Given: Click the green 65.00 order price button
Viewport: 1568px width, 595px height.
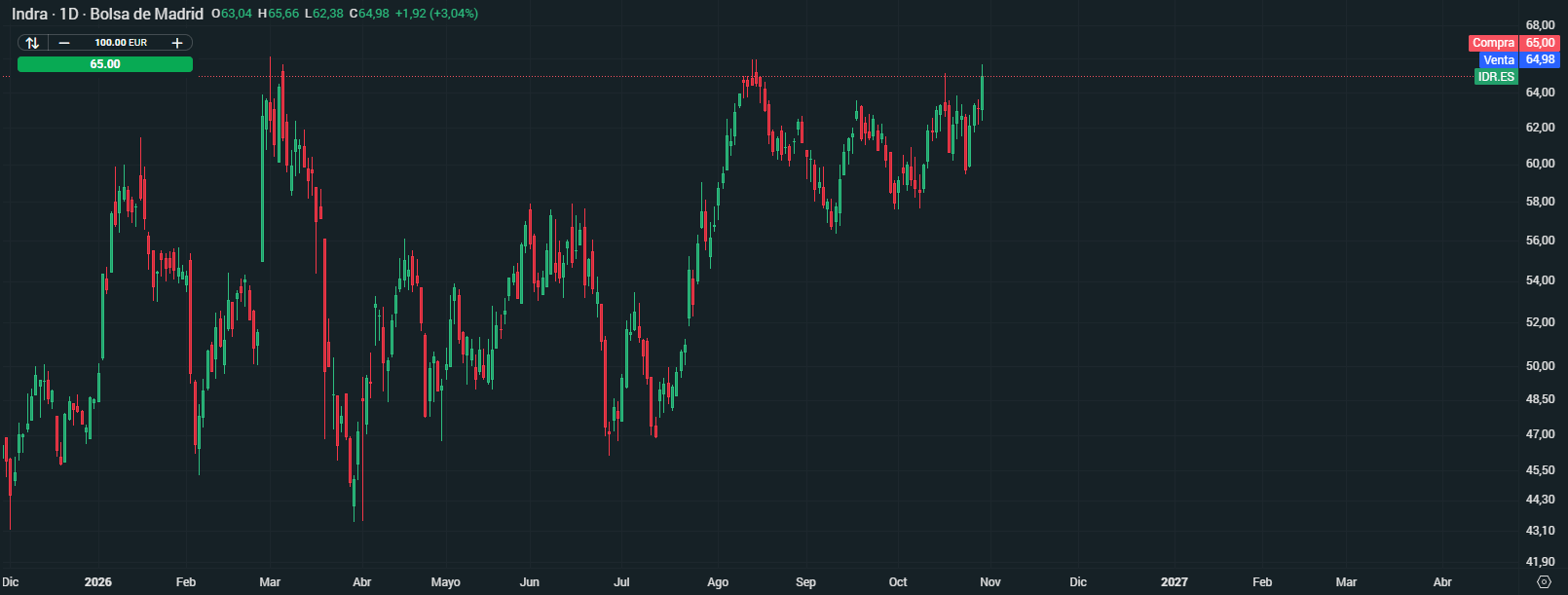Looking at the screenshot, I should pos(105,64).
